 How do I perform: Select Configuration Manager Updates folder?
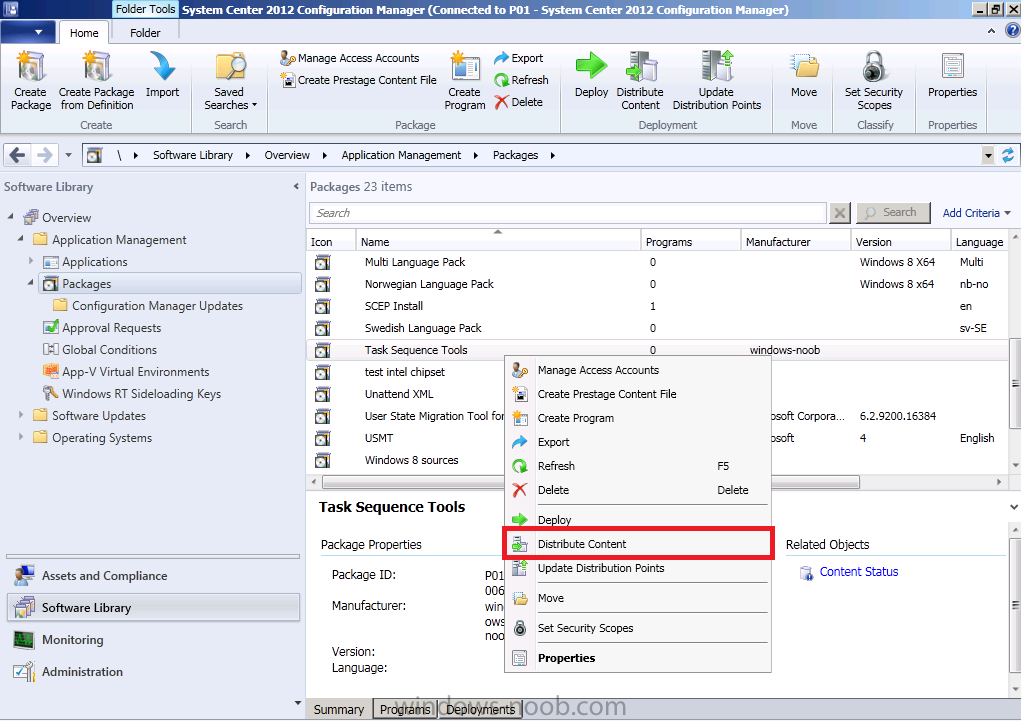[x=157, y=305]
